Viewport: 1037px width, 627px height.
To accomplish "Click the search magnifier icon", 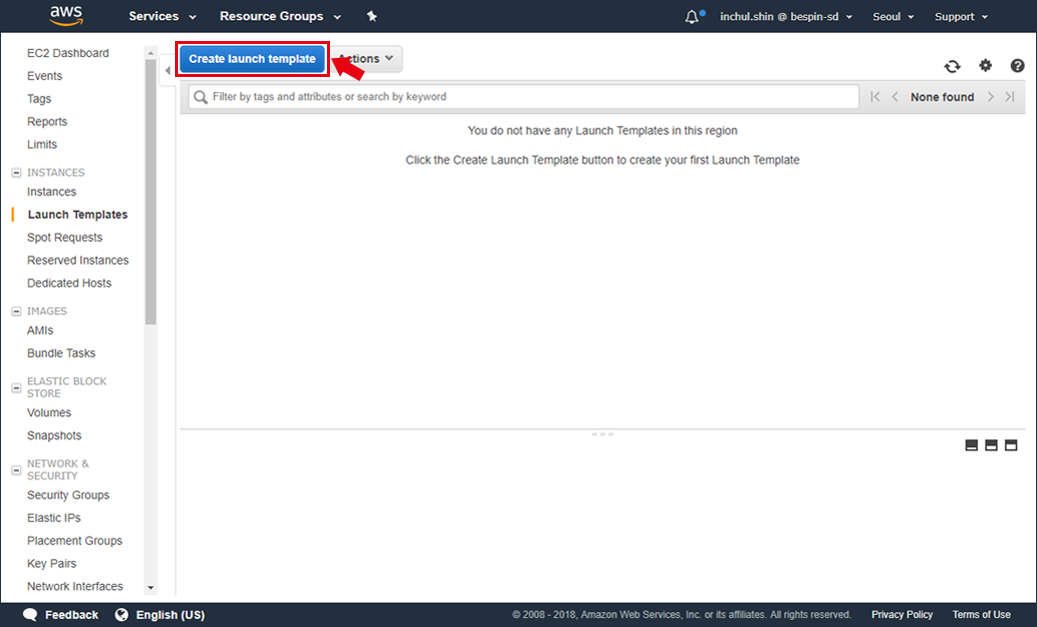I will pos(200,97).
